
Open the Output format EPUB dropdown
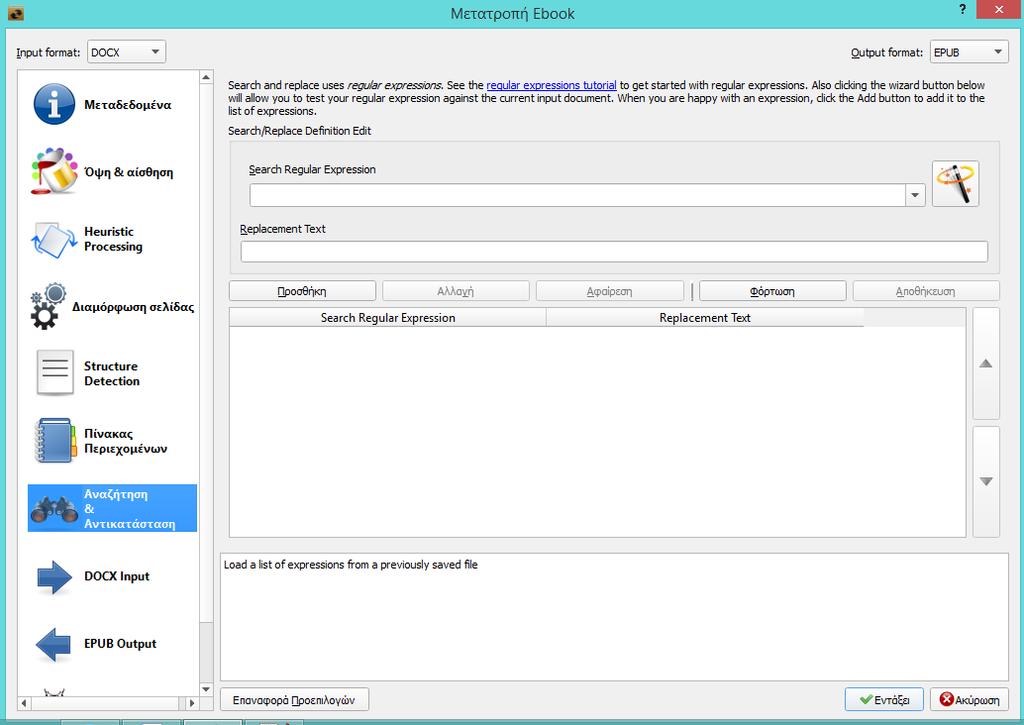click(x=968, y=52)
